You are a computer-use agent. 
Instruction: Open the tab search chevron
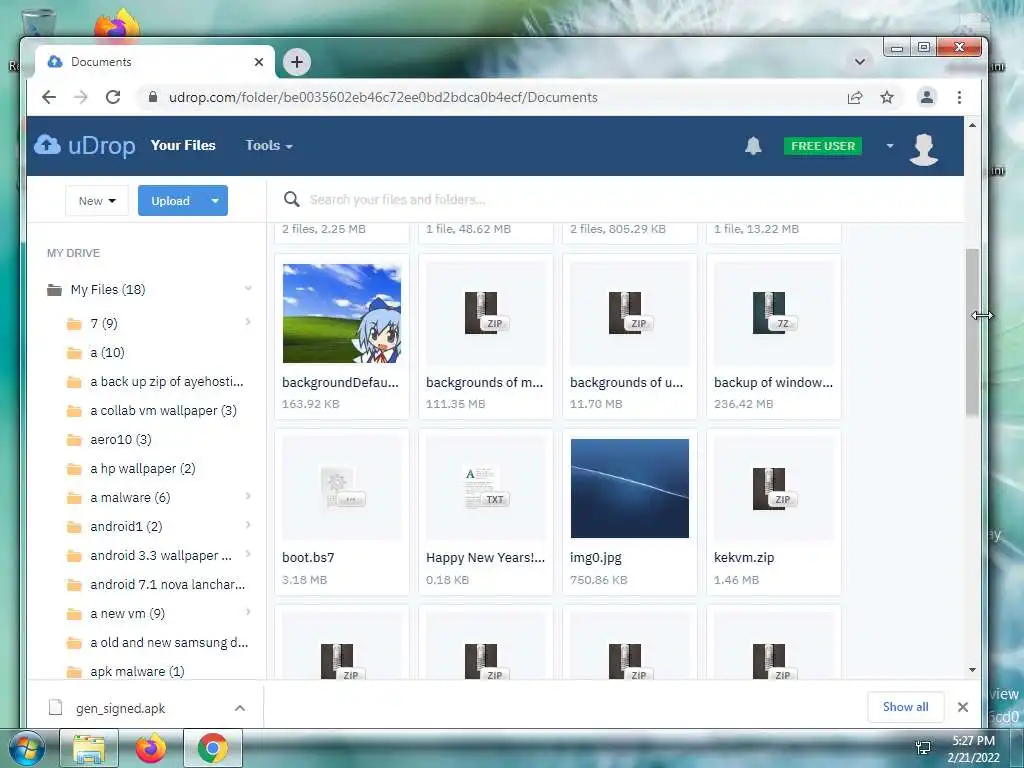[x=859, y=61]
